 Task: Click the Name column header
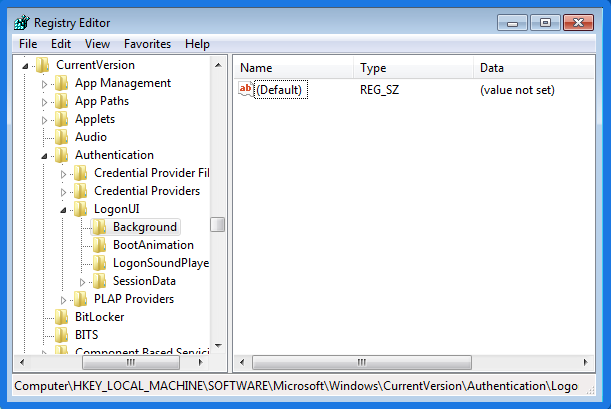[294, 68]
